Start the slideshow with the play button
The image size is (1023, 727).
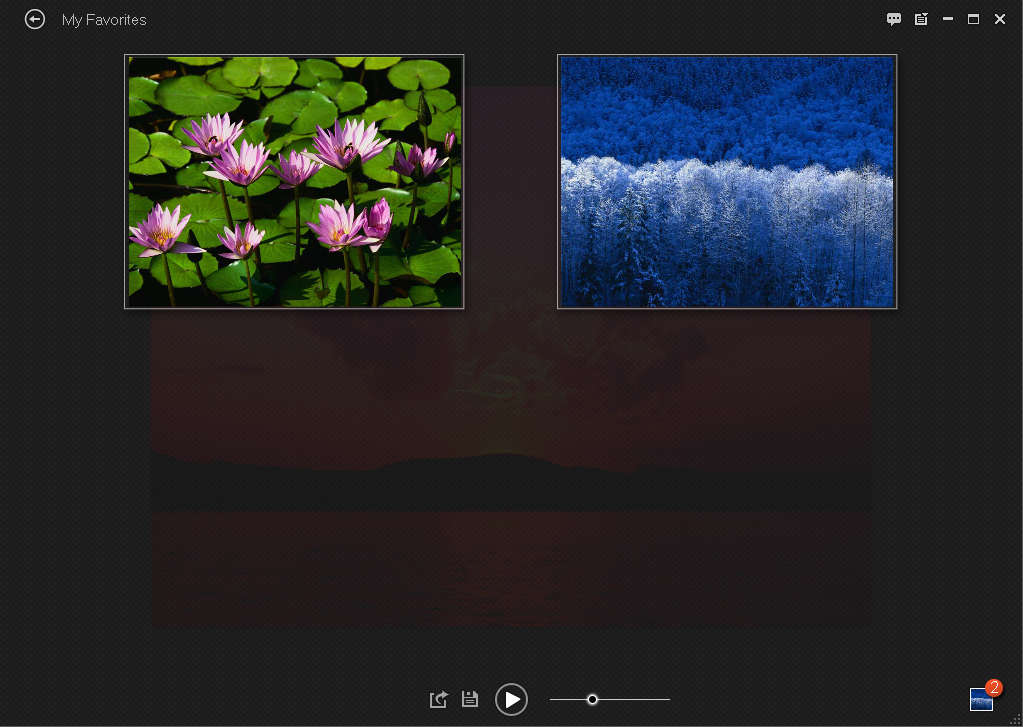pyautogui.click(x=511, y=700)
